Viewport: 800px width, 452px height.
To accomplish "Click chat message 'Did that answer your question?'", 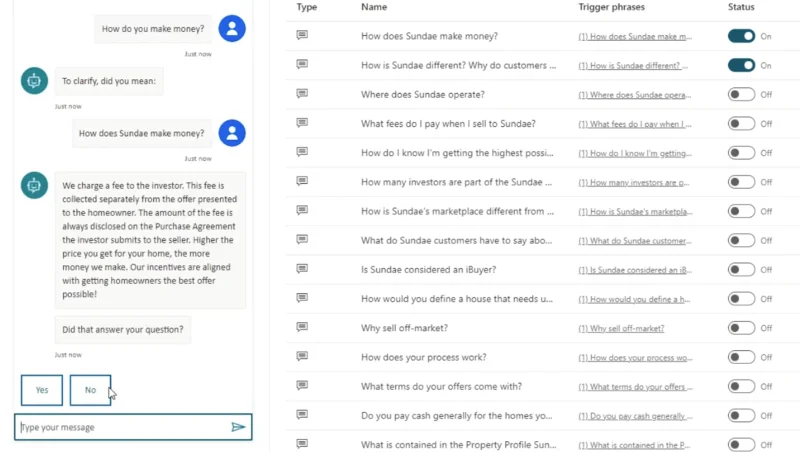I will click(123, 330).
